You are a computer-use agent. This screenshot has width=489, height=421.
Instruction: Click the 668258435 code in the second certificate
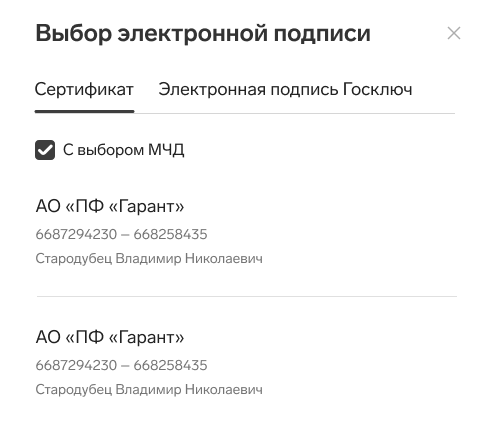pyautogui.click(x=170, y=365)
